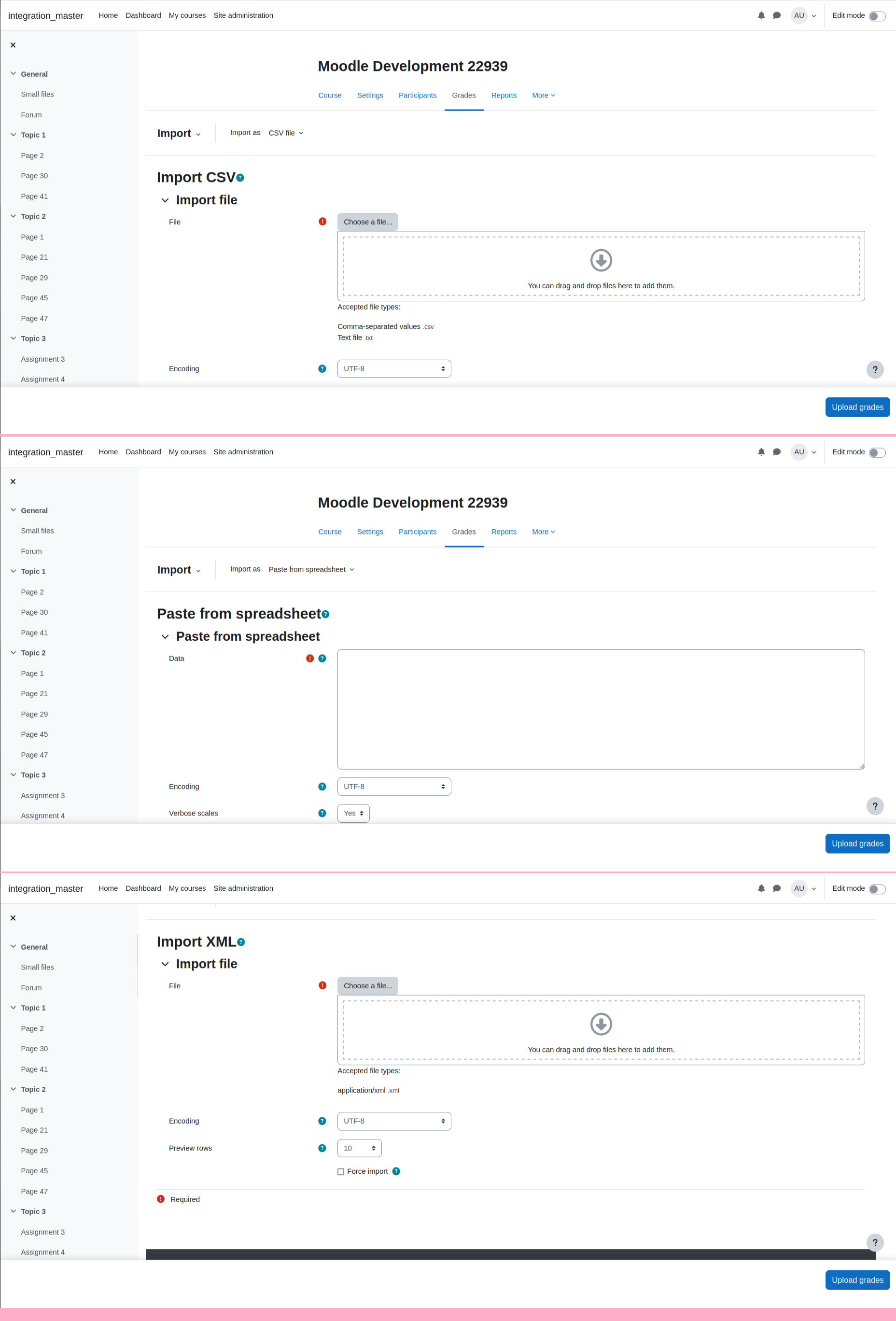Viewport: 896px width, 1321px height.
Task: Open Reports tab on Paste from spreadsheet page
Action: [x=504, y=532]
